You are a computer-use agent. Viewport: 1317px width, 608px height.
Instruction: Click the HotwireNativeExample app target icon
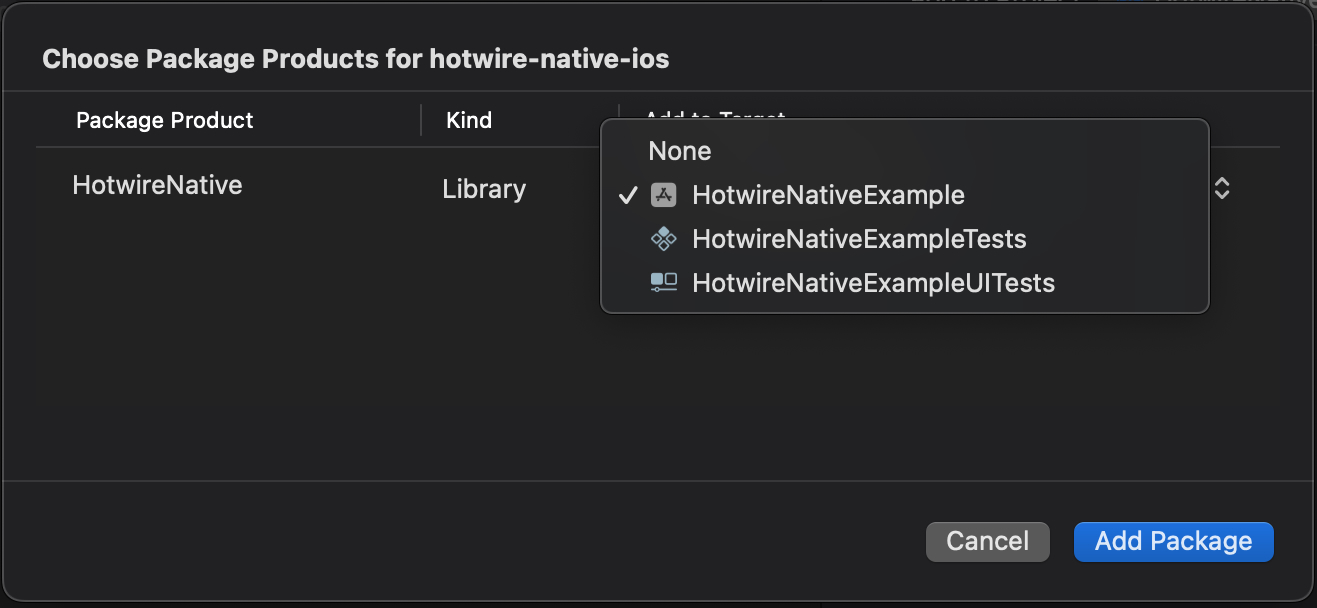pyautogui.click(x=664, y=195)
